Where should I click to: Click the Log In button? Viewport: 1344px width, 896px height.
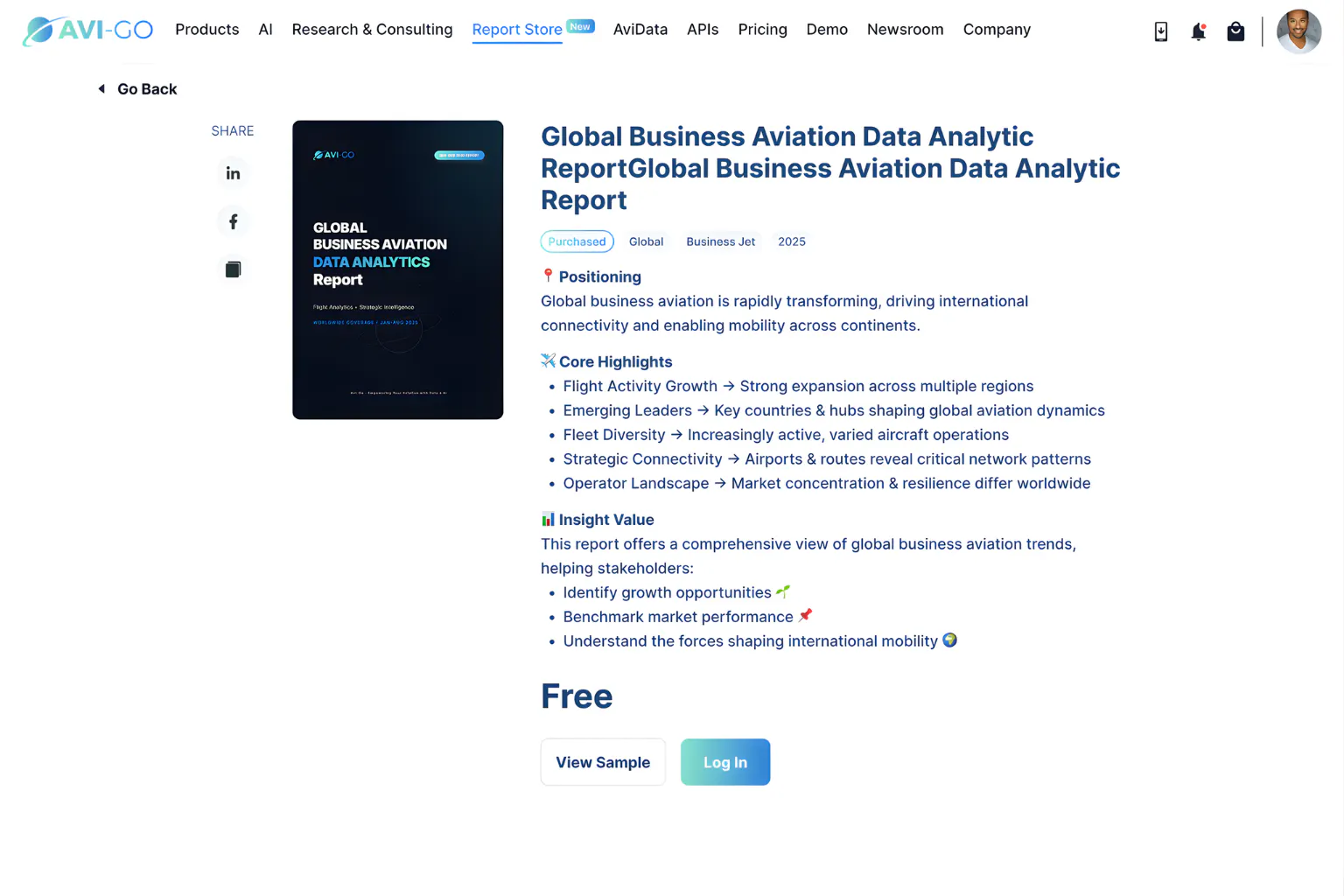click(x=725, y=762)
